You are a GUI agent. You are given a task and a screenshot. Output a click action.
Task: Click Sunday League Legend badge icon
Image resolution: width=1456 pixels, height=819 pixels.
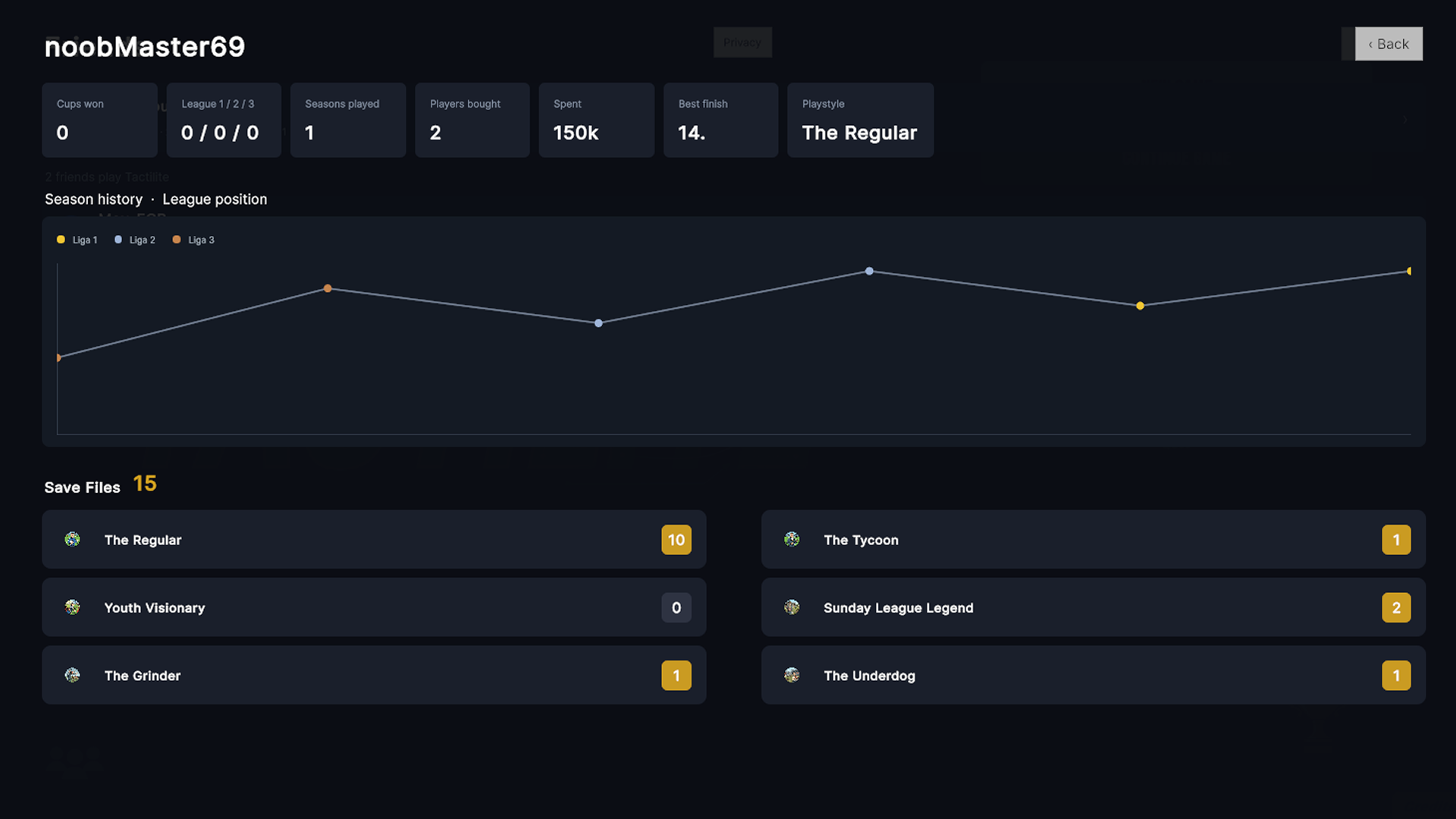tap(792, 607)
